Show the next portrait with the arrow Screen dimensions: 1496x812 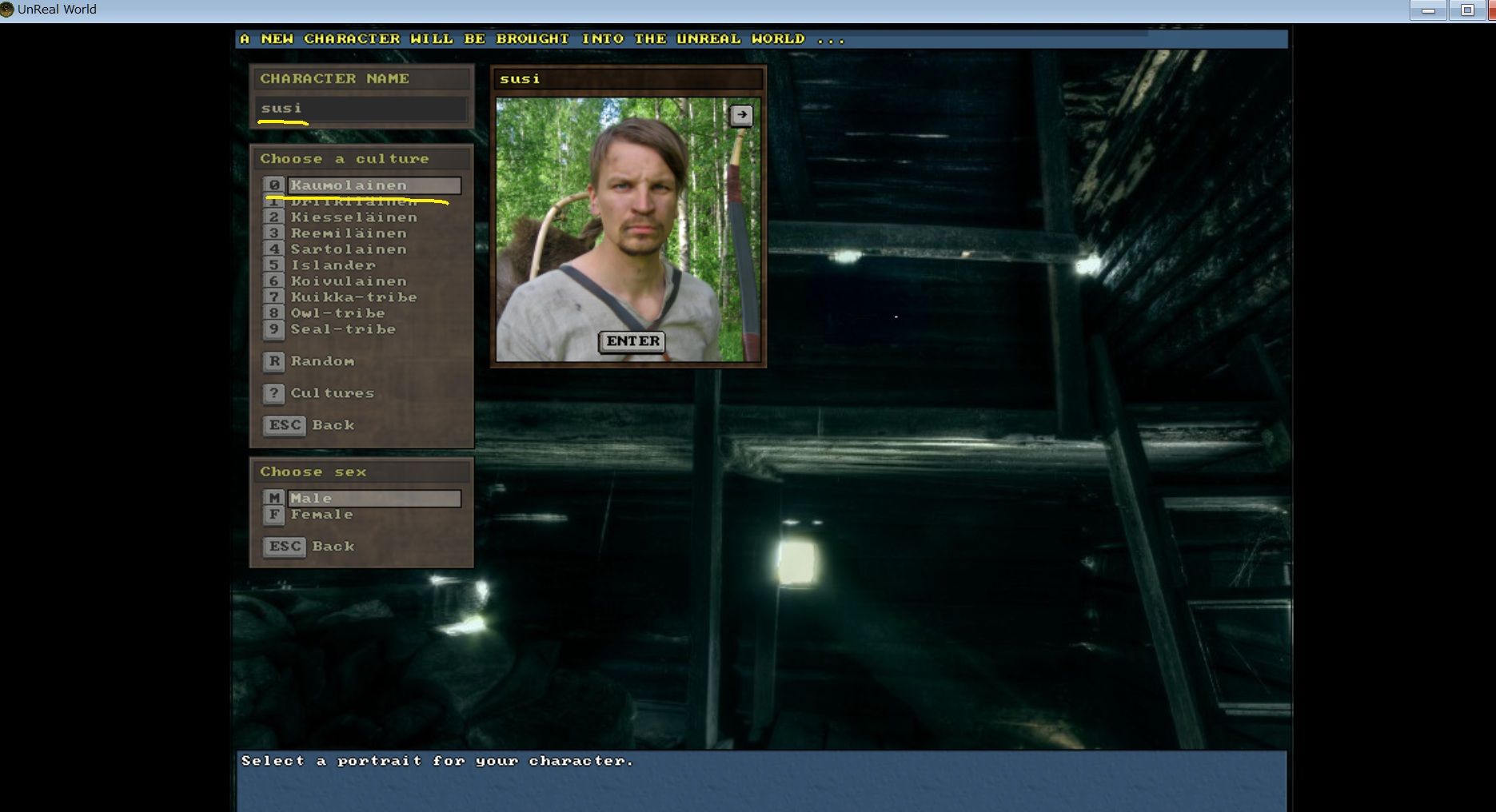741,115
